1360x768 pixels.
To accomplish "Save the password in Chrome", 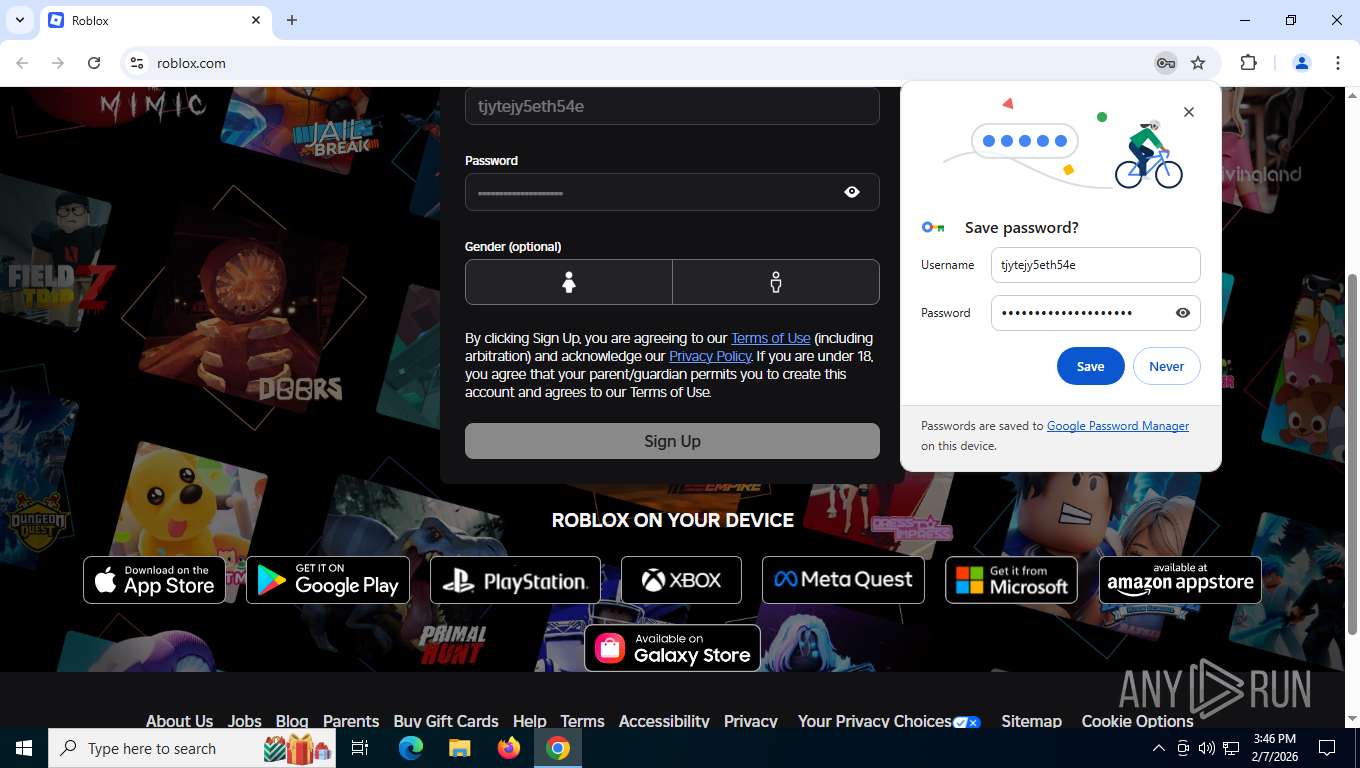I will click(x=1090, y=366).
